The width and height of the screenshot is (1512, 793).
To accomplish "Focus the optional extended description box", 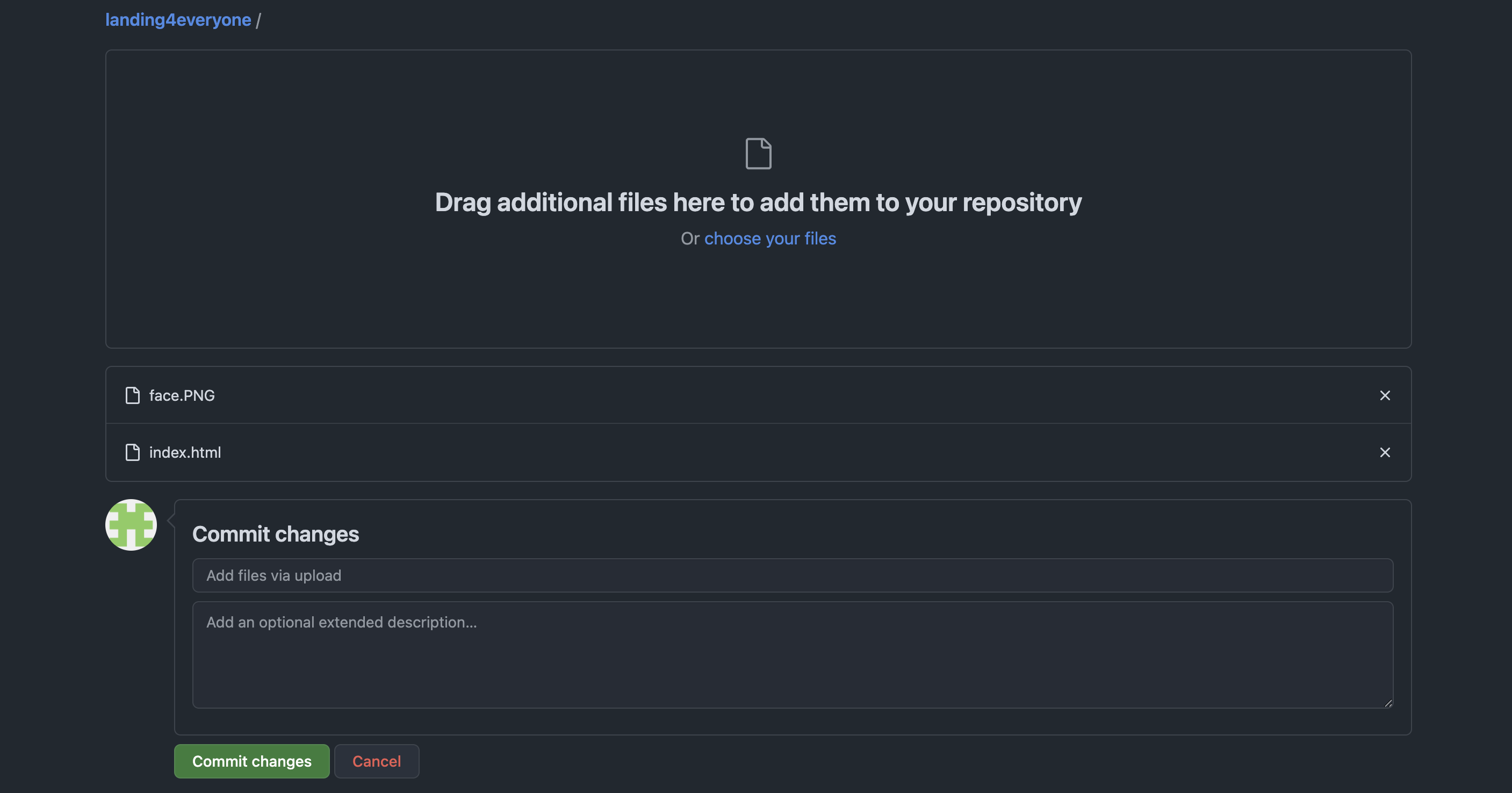I will [793, 654].
